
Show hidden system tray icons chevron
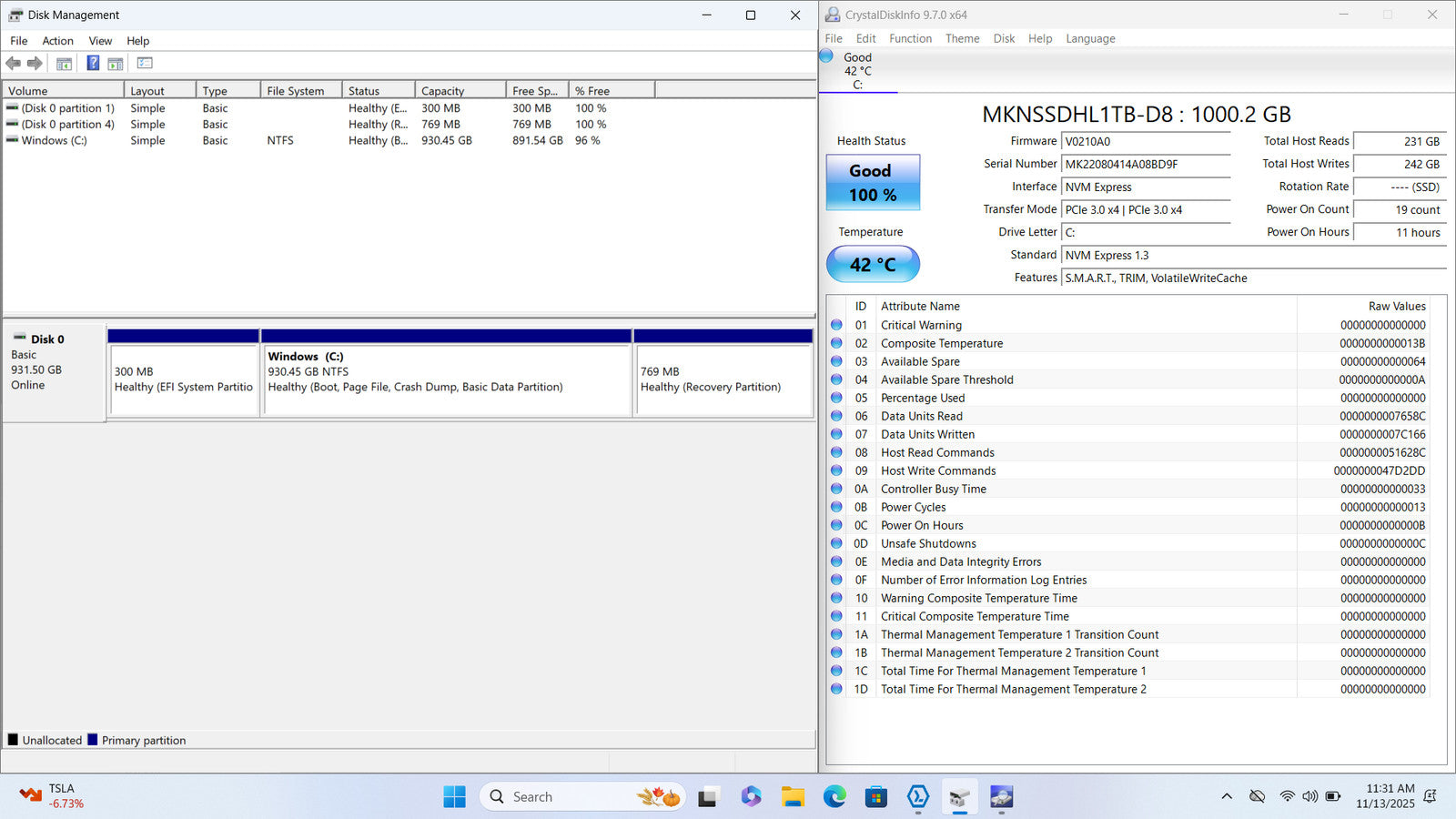pos(1227,796)
